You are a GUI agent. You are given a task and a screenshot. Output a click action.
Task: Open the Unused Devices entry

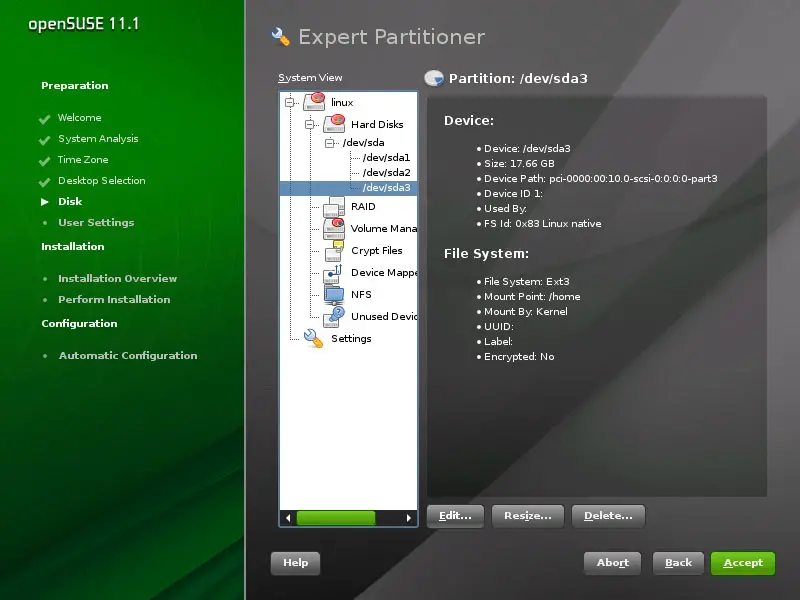pyautogui.click(x=384, y=316)
